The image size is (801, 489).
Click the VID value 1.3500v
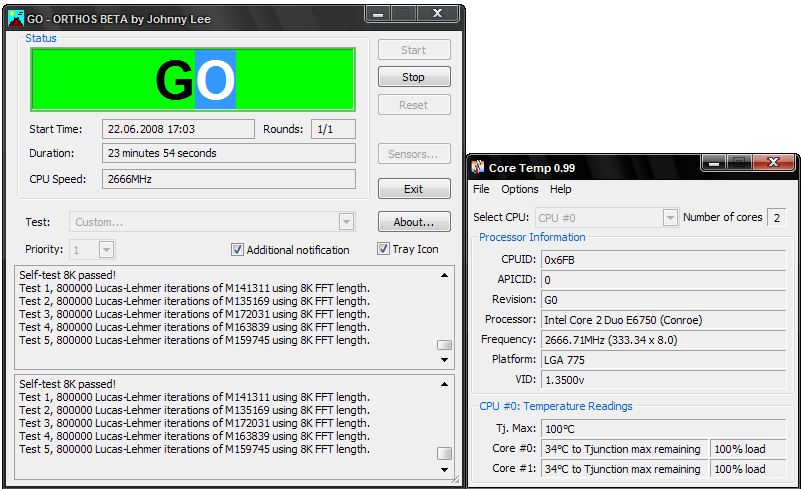coord(664,380)
